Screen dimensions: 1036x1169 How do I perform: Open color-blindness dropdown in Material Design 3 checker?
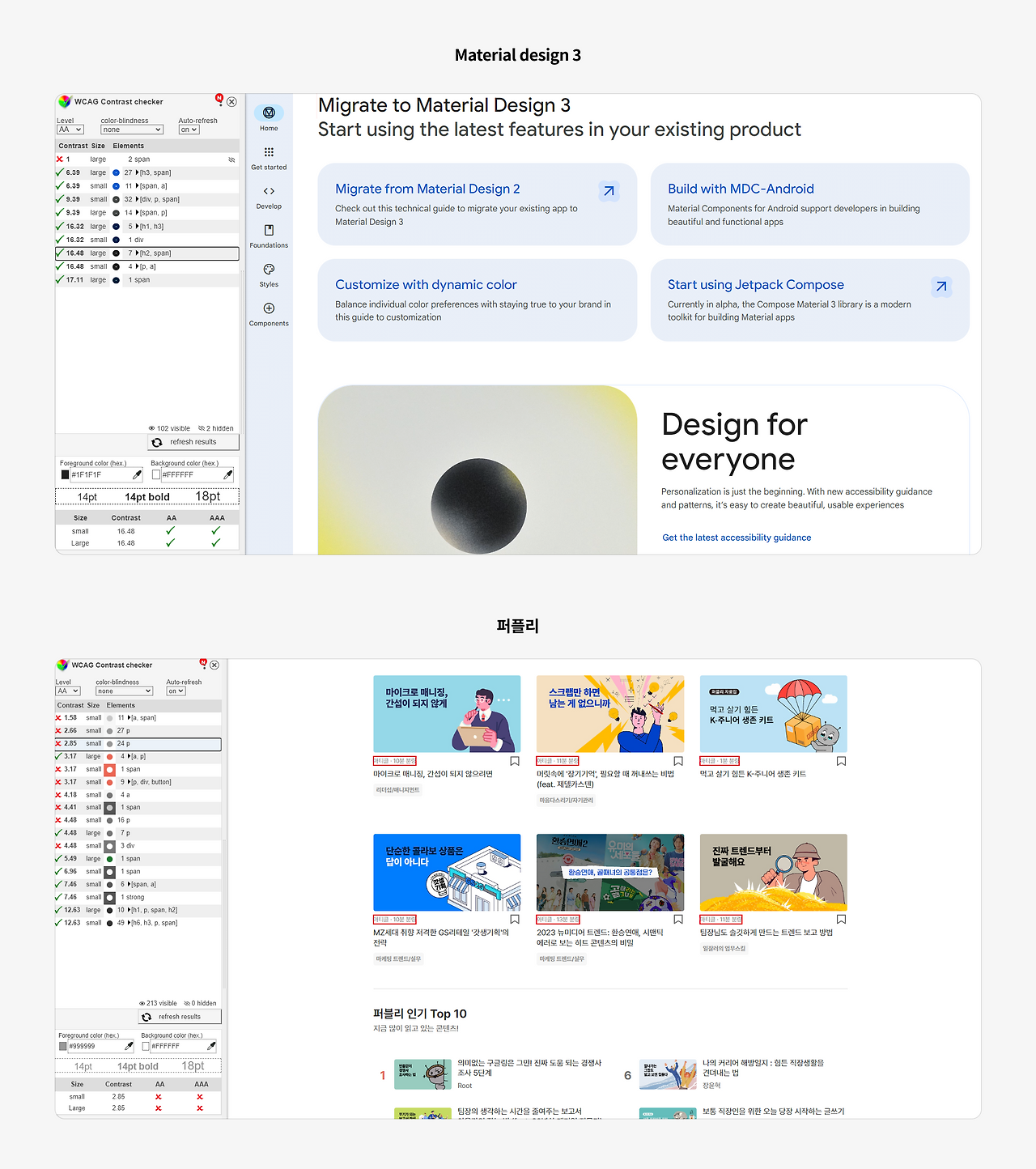click(132, 130)
